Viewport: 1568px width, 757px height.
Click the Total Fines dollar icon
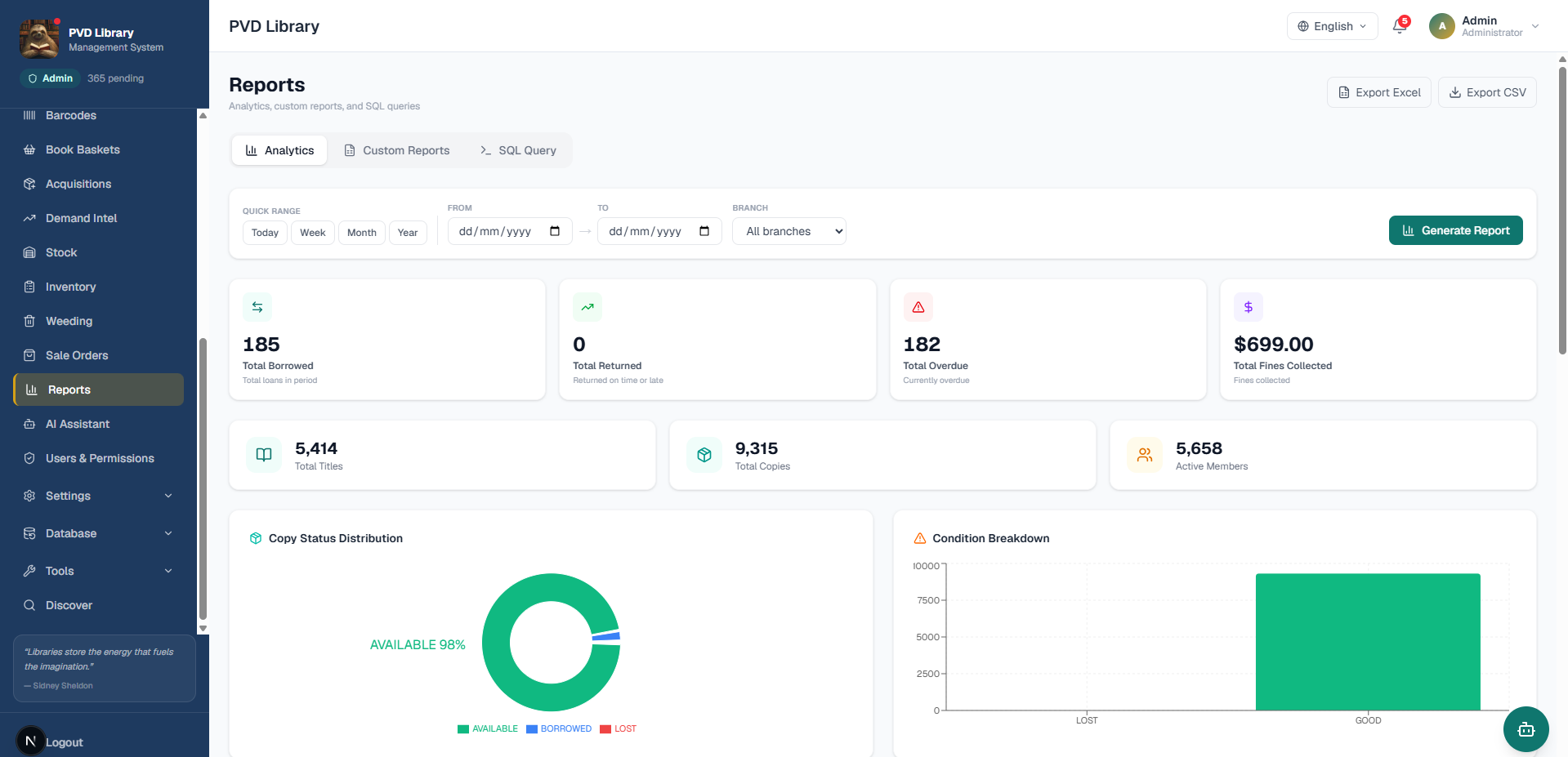[1248, 307]
